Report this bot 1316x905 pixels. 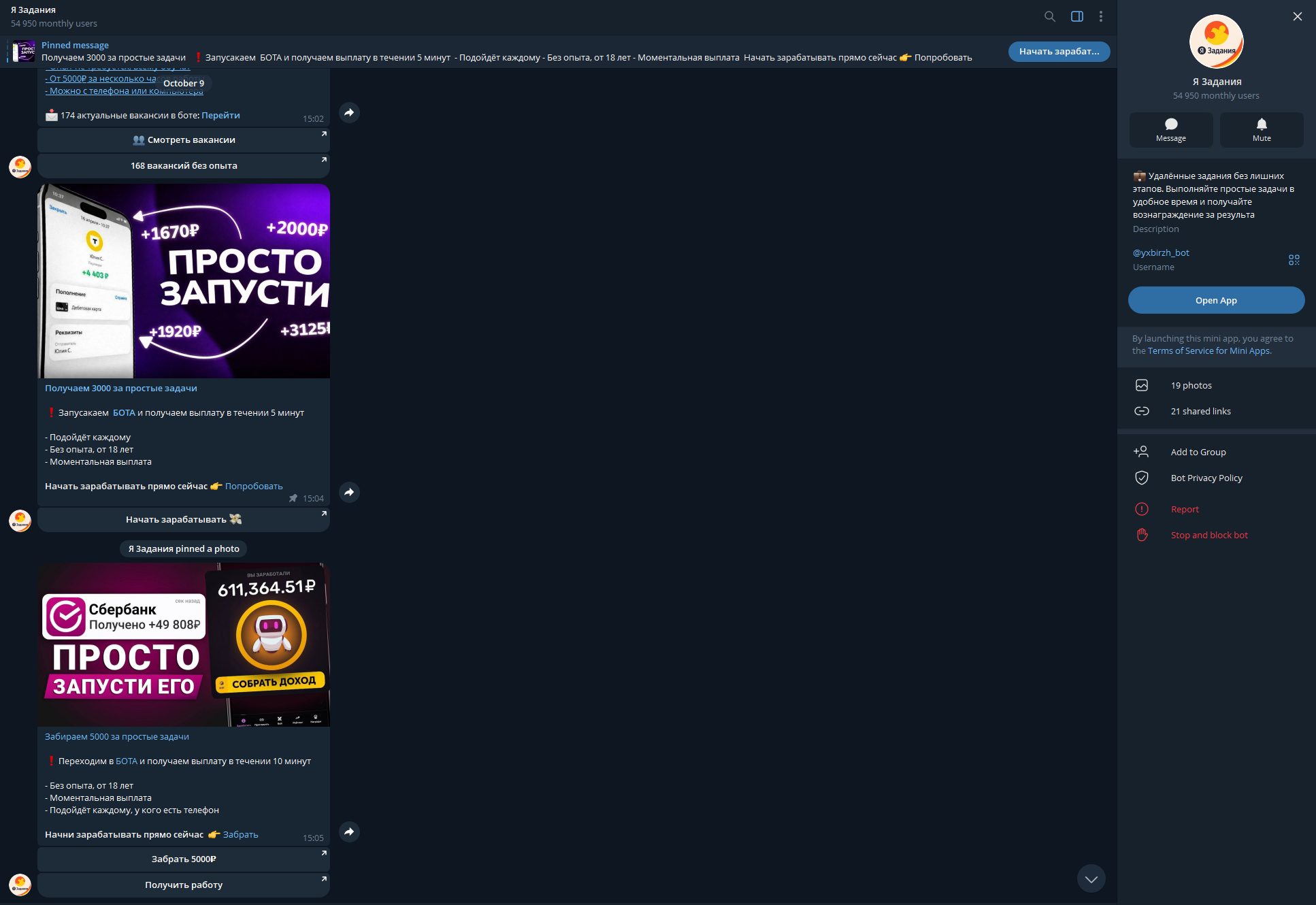click(x=1216, y=509)
